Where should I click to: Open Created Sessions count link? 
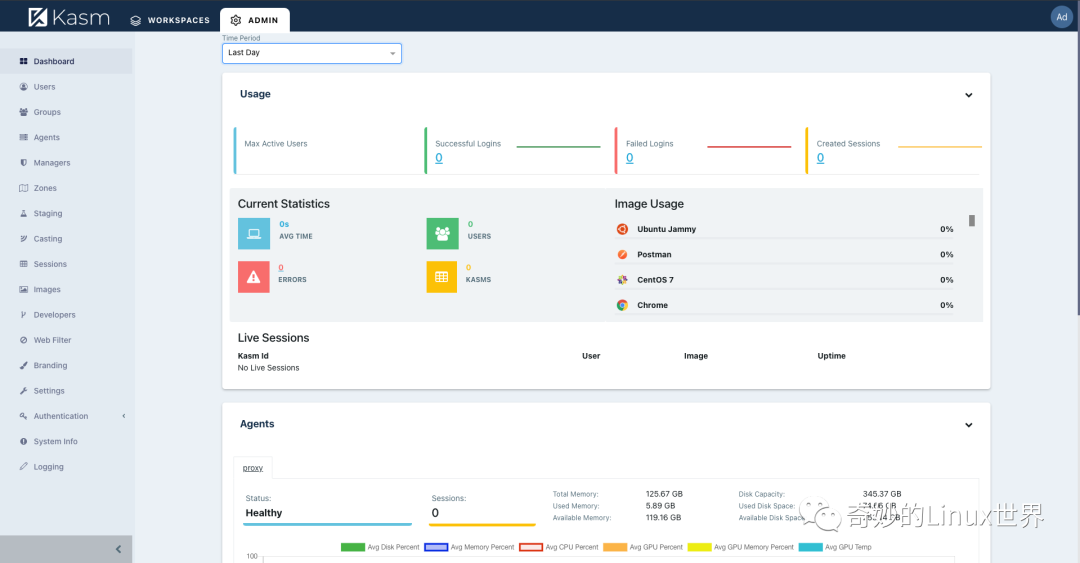tap(820, 158)
